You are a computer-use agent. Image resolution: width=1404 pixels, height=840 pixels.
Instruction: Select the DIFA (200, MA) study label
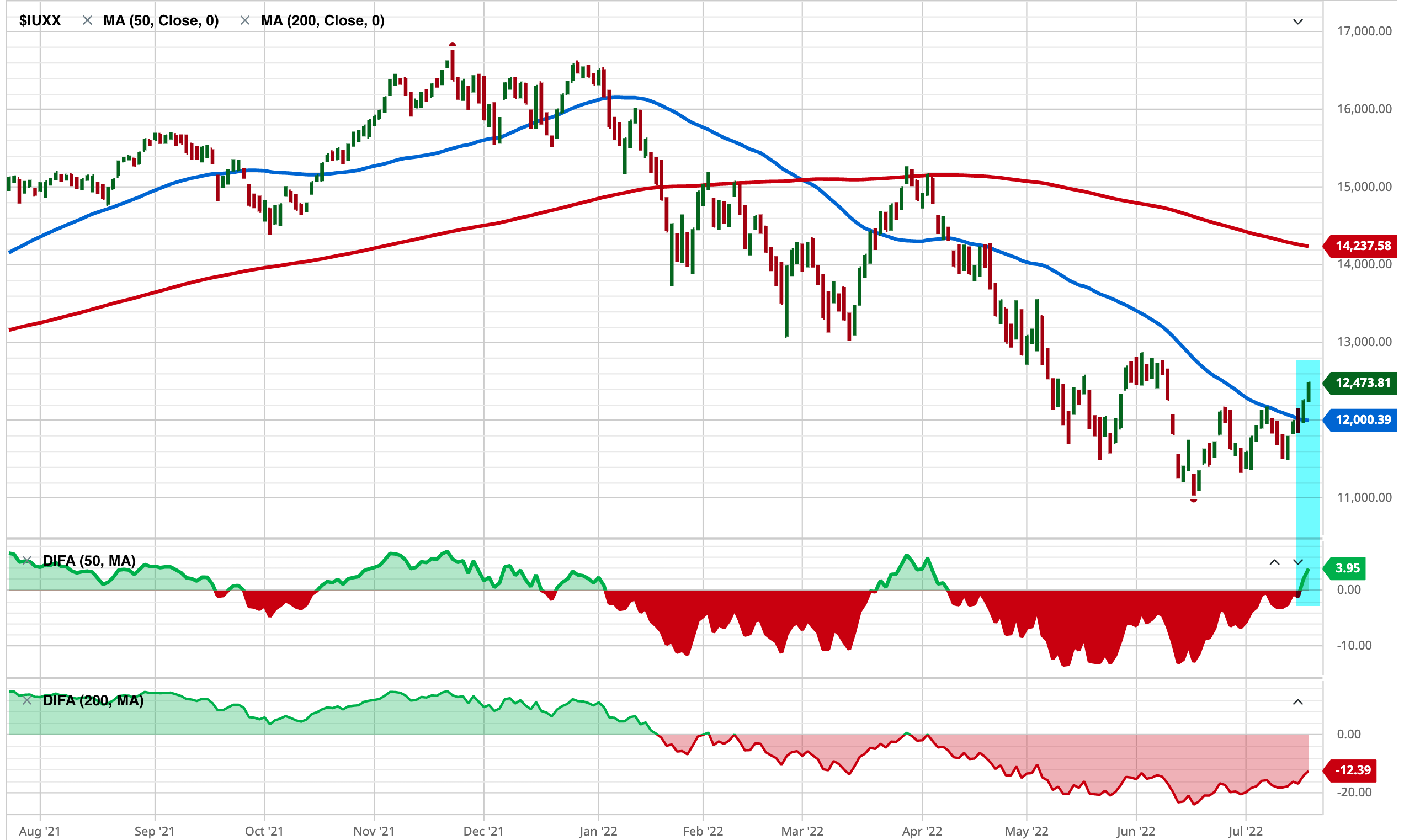[93, 700]
